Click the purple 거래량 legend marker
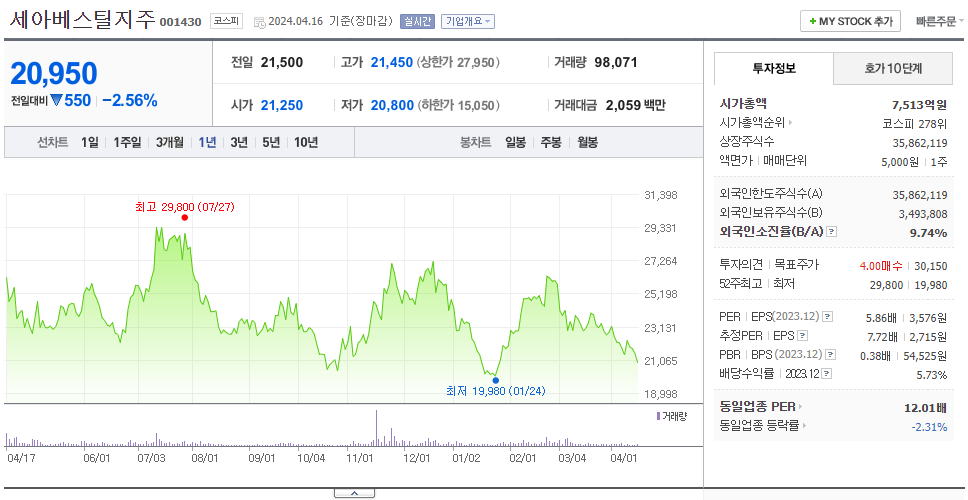The width and height of the screenshot is (968, 500). click(658, 416)
